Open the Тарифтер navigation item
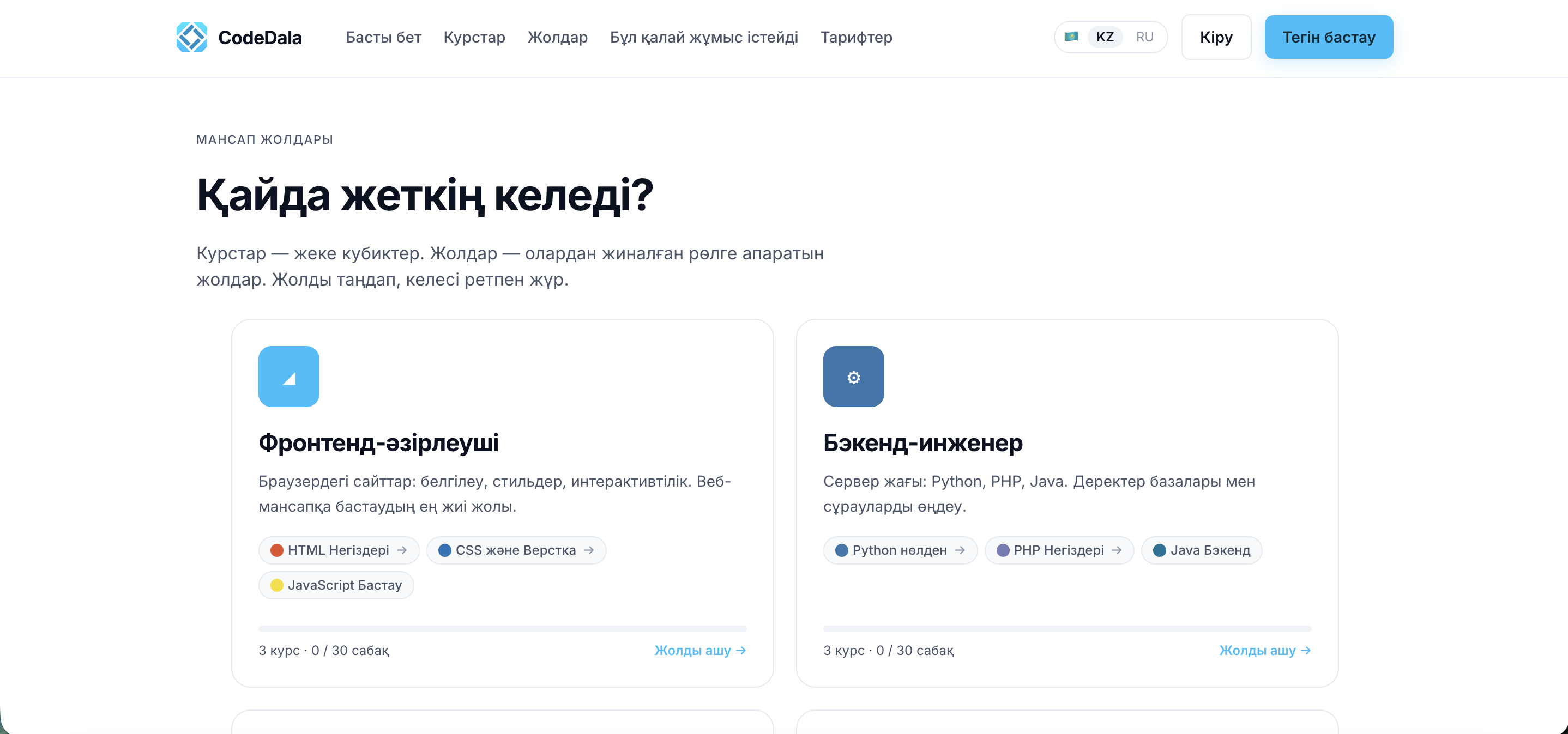 [856, 37]
